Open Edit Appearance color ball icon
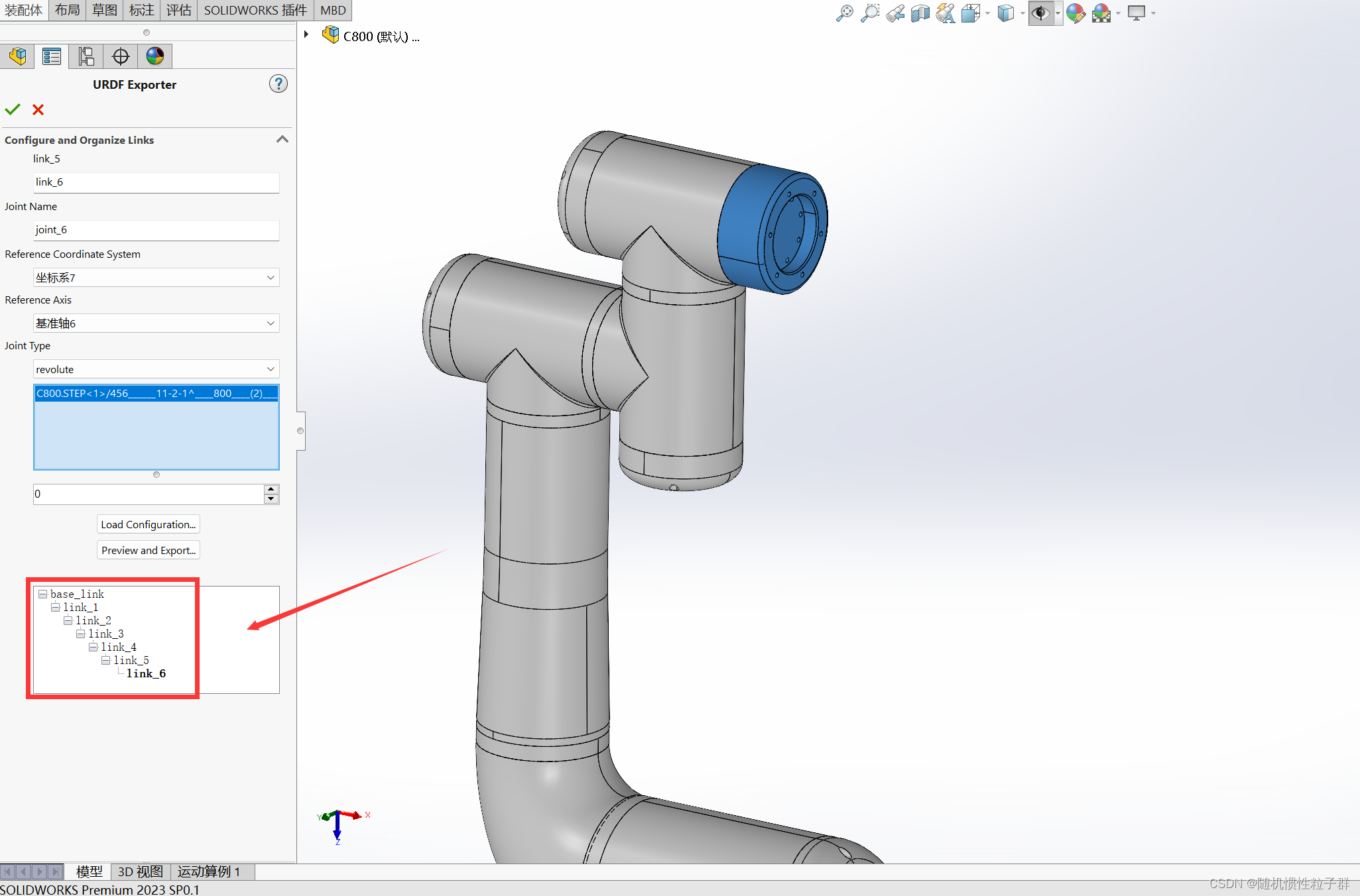The height and width of the screenshot is (896, 1360). (1076, 13)
